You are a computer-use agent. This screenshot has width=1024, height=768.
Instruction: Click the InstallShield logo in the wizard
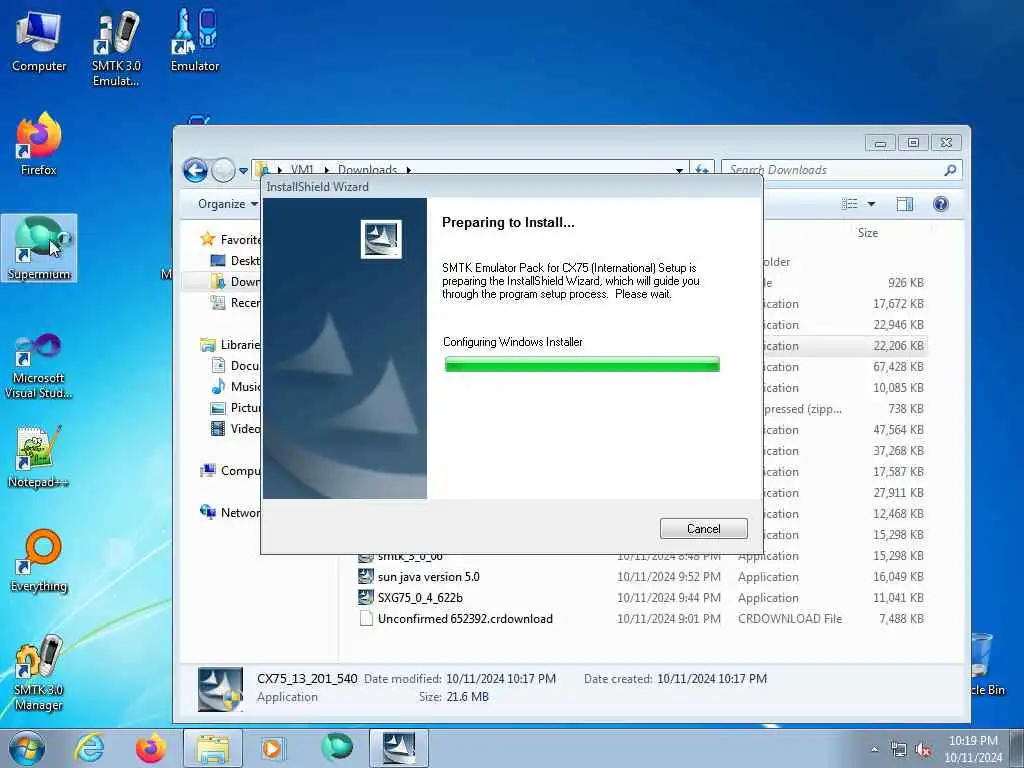381,239
